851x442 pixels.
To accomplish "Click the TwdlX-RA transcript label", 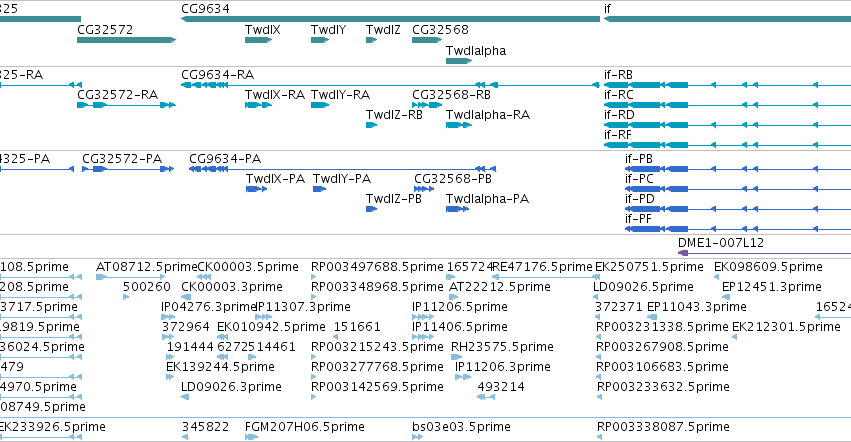I will pos(275,94).
